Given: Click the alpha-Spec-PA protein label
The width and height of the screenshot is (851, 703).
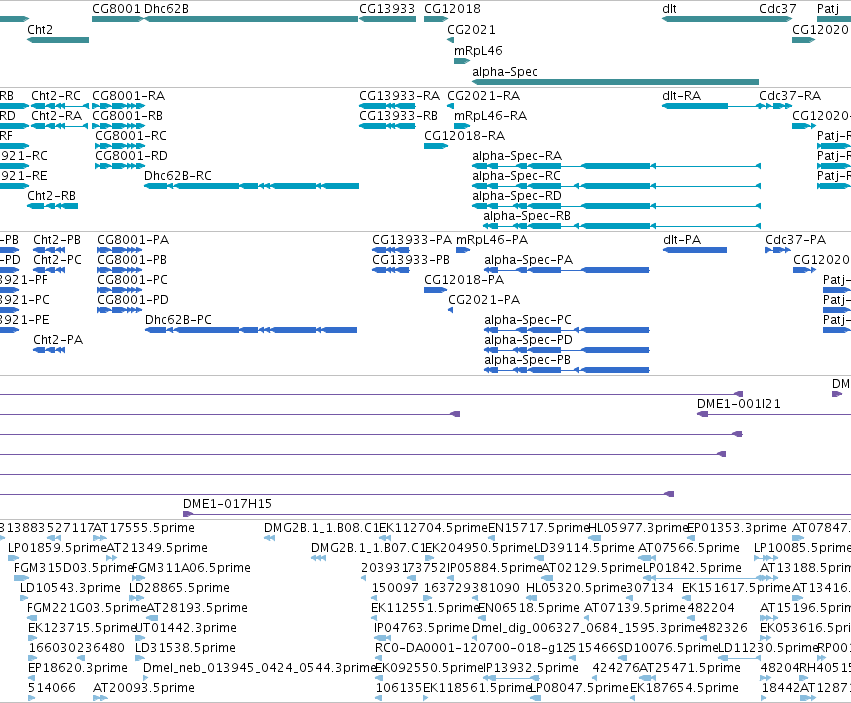Looking at the screenshot, I should [529, 261].
